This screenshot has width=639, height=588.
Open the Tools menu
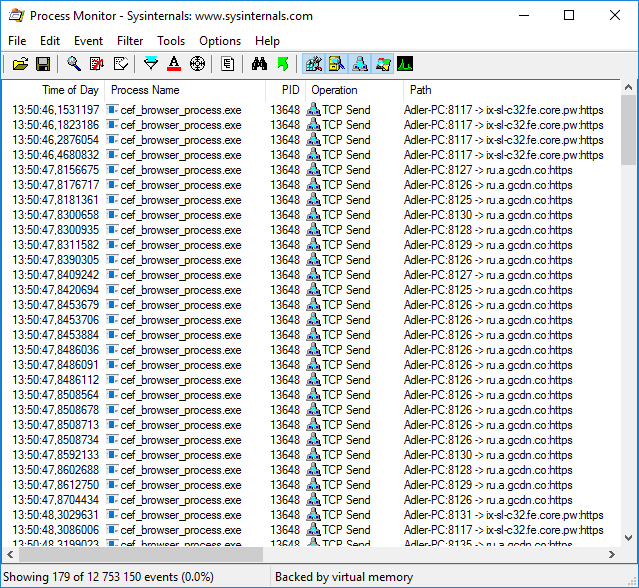(171, 41)
